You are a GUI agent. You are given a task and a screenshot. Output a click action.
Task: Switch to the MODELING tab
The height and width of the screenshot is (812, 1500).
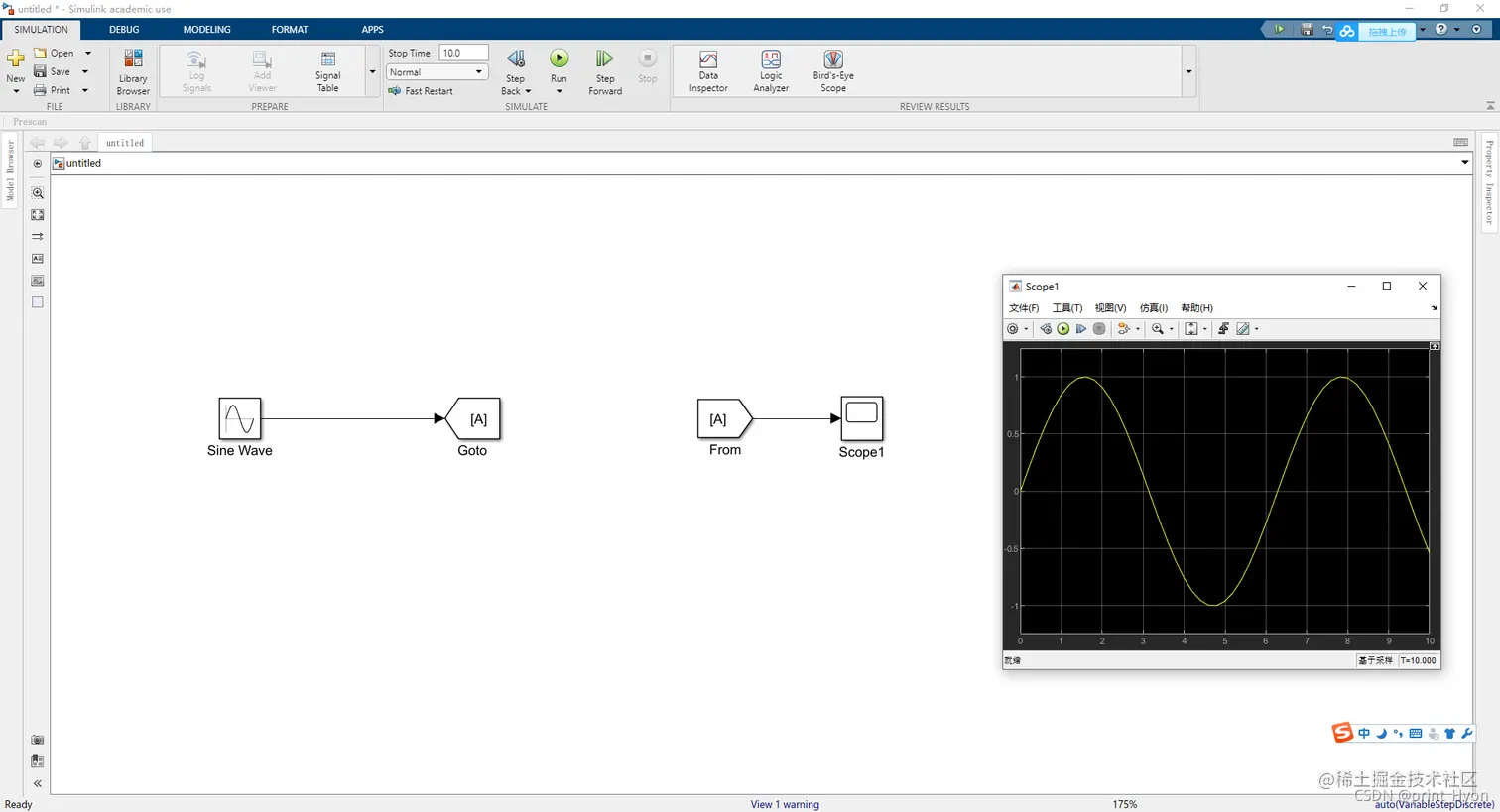[206, 29]
